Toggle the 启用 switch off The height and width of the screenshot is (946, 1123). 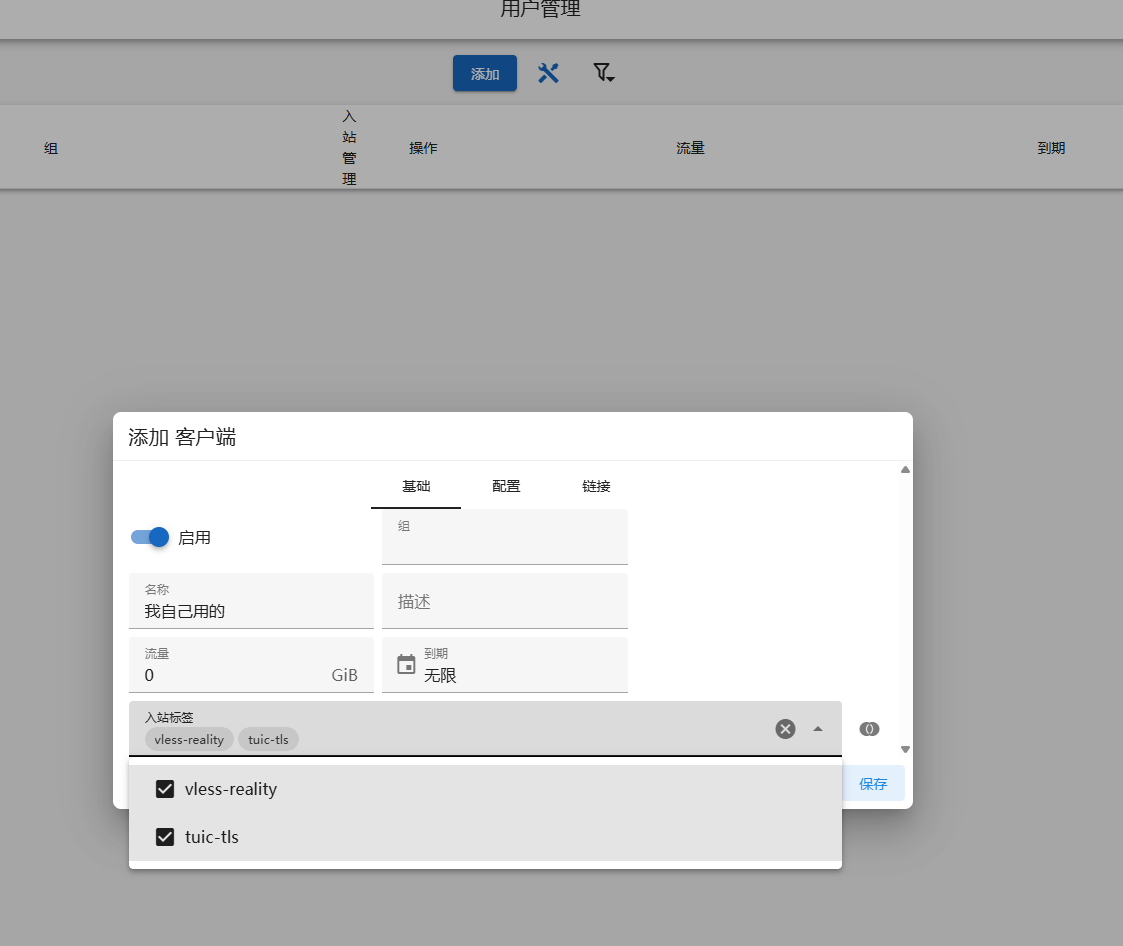click(150, 537)
